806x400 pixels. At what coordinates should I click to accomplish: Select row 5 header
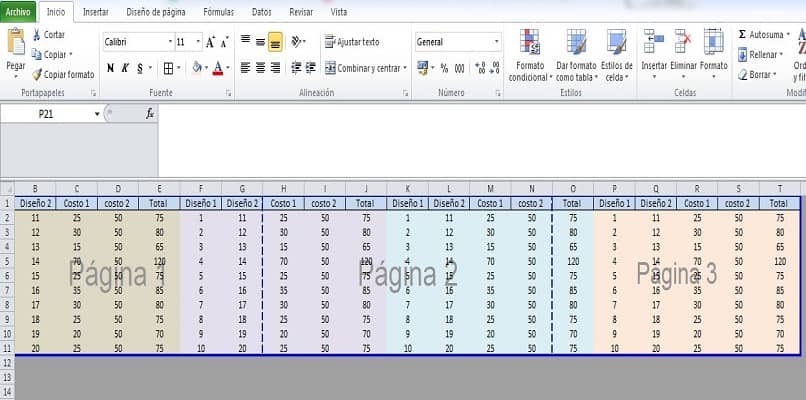(7, 261)
